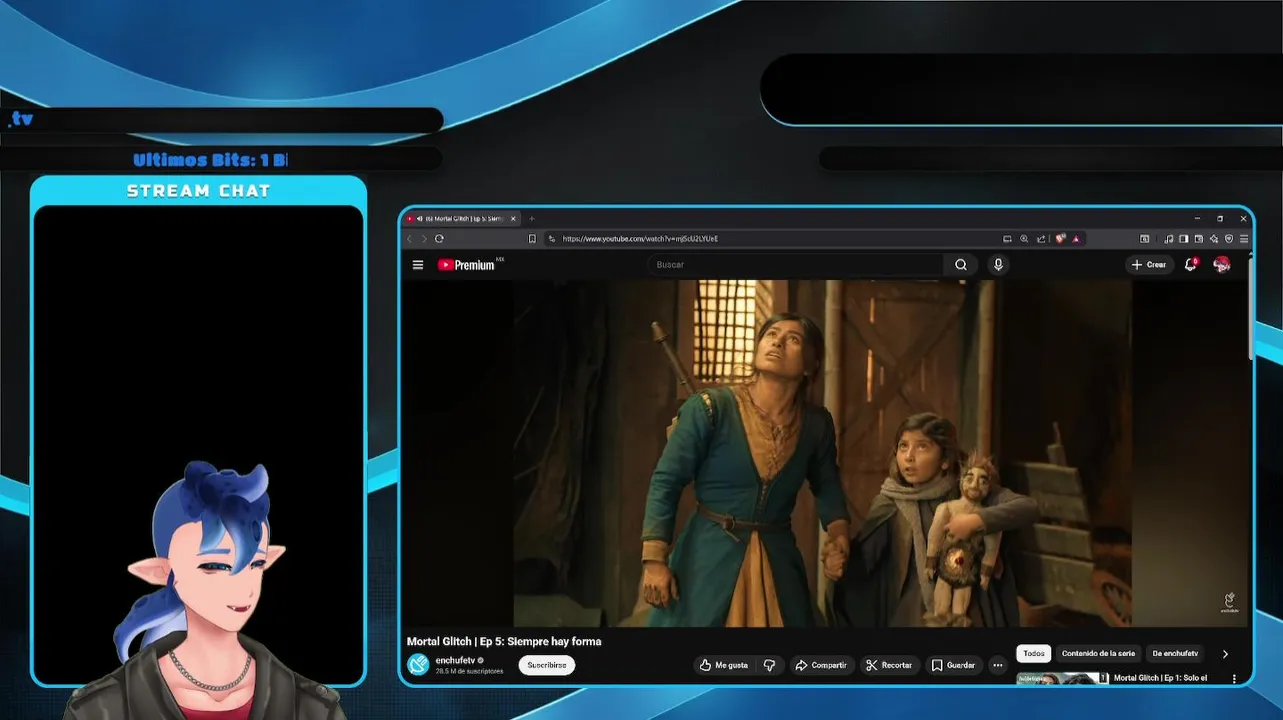
Task: Open Brave Rewards triangle icon
Action: [1076, 239]
